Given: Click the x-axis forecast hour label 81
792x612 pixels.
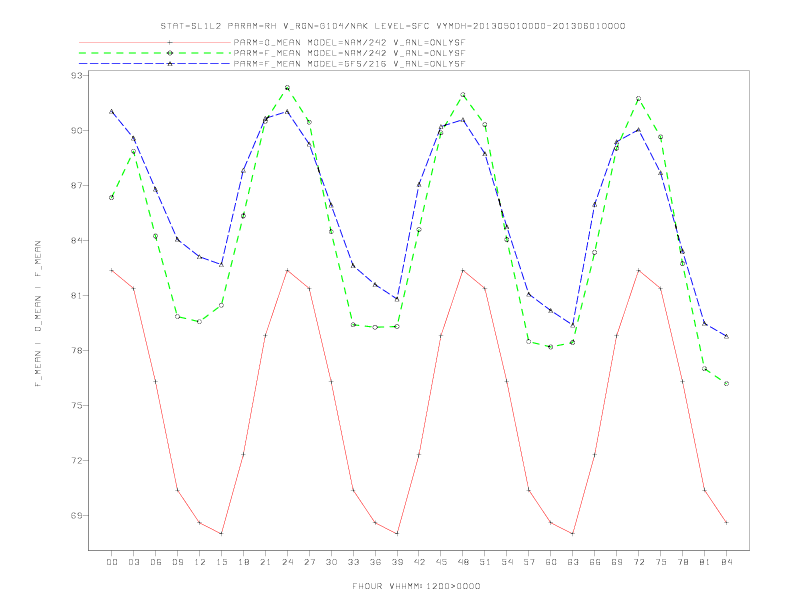Looking at the screenshot, I should point(705,562).
